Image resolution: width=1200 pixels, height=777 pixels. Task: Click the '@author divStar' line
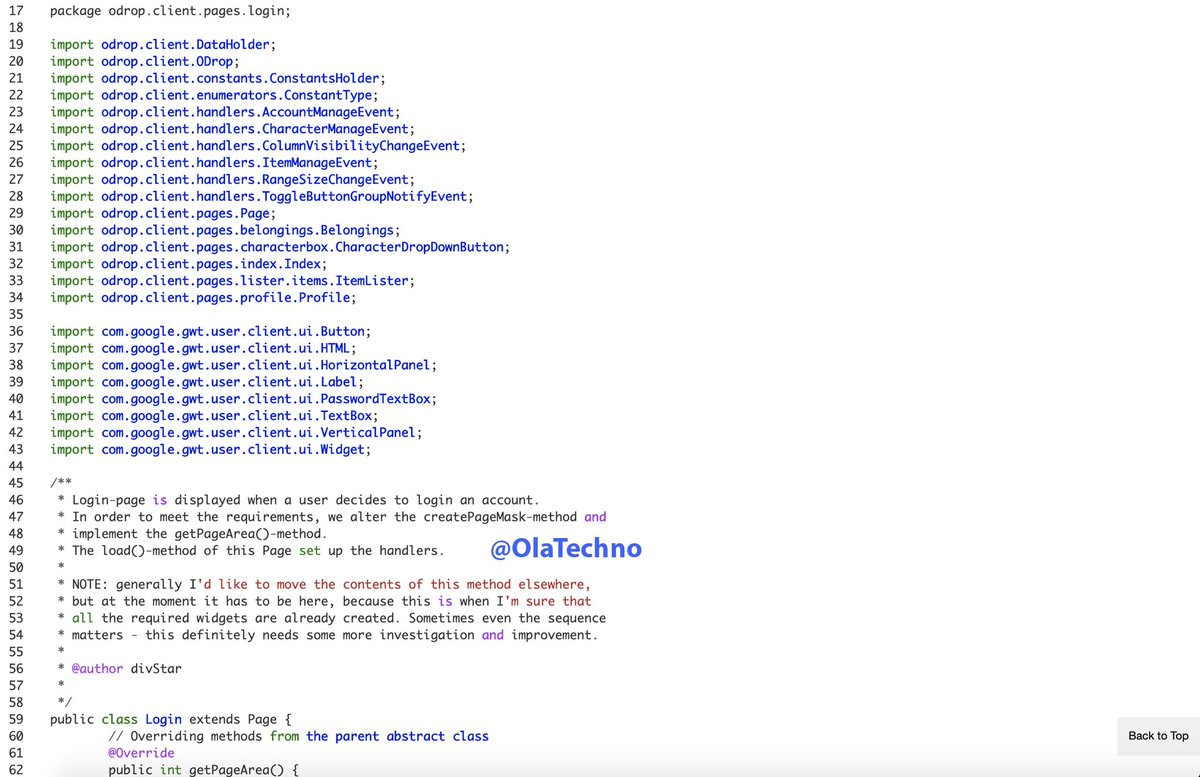[120, 669]
